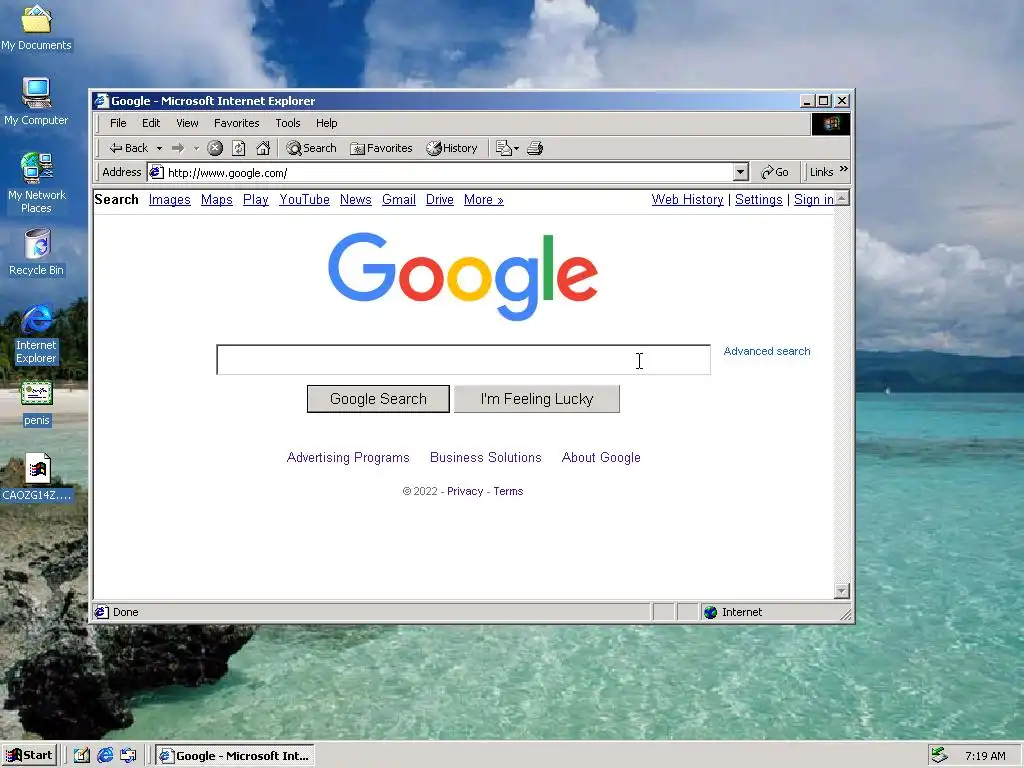Open the Start menu
This screenshot has width=1024, height=768.
pyautogui.click(x=29, y=756)
